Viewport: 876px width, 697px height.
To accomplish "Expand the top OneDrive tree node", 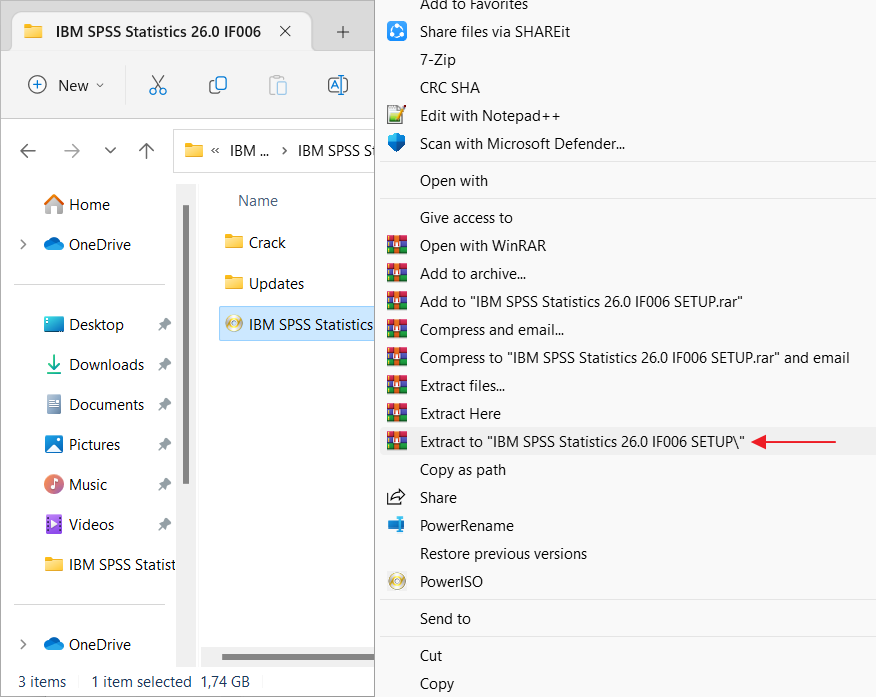I will pyautogui.click(x=23, y=245).
